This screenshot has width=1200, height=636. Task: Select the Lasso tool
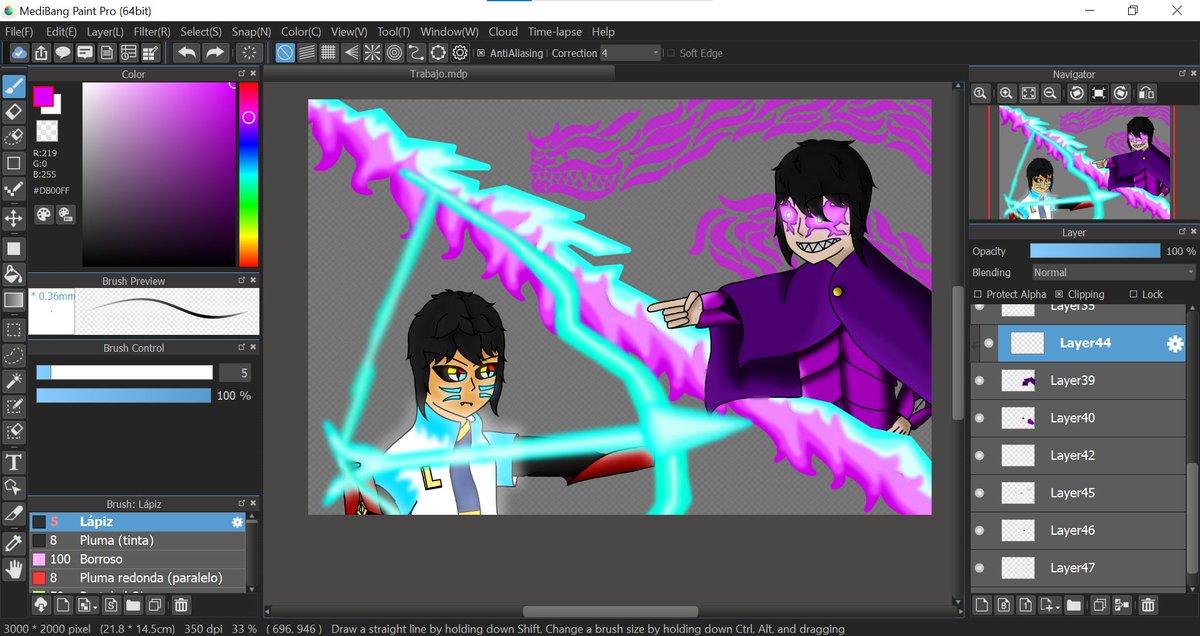[x=14, y=355]
